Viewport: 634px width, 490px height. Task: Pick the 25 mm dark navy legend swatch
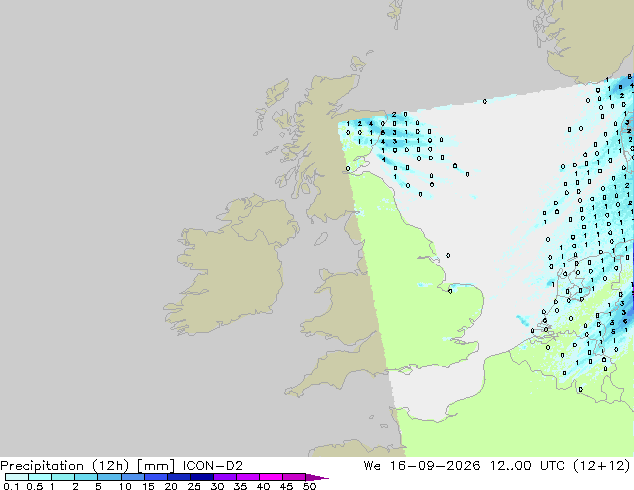pos(202,477)
